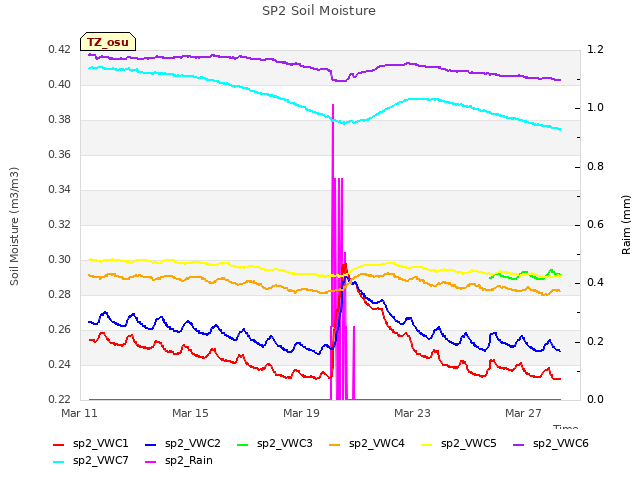The width and height of the screenshot is (640, 480).
Task: Click the 1.2 rain axis value
Action: (x=596, y=50)
